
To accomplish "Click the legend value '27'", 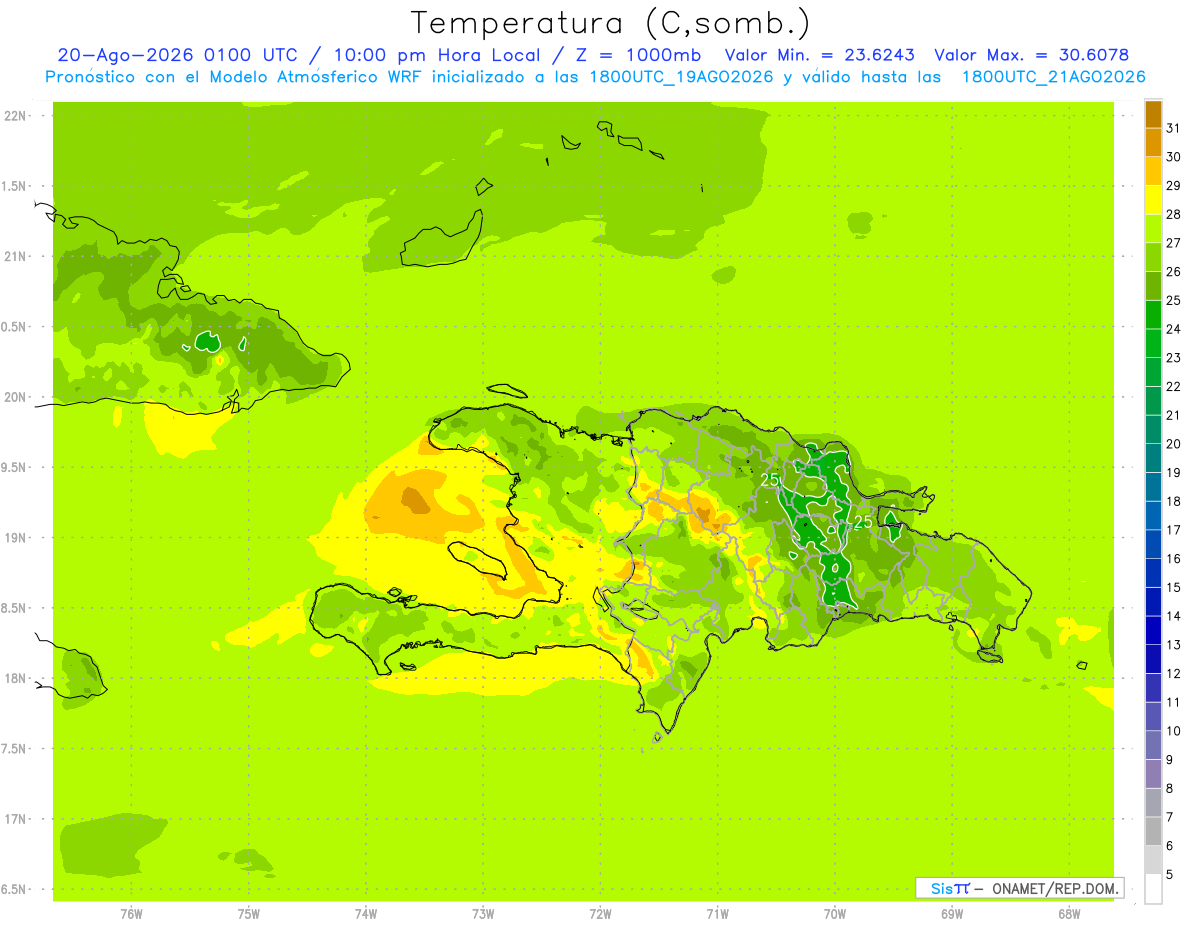I will [1174, 243].
